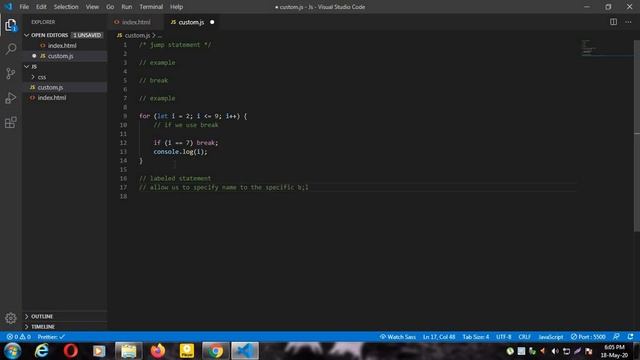Image resolution: width=640 pixels, height=360 pixels.
Task: Open the File menu
Action: [24, 7]
